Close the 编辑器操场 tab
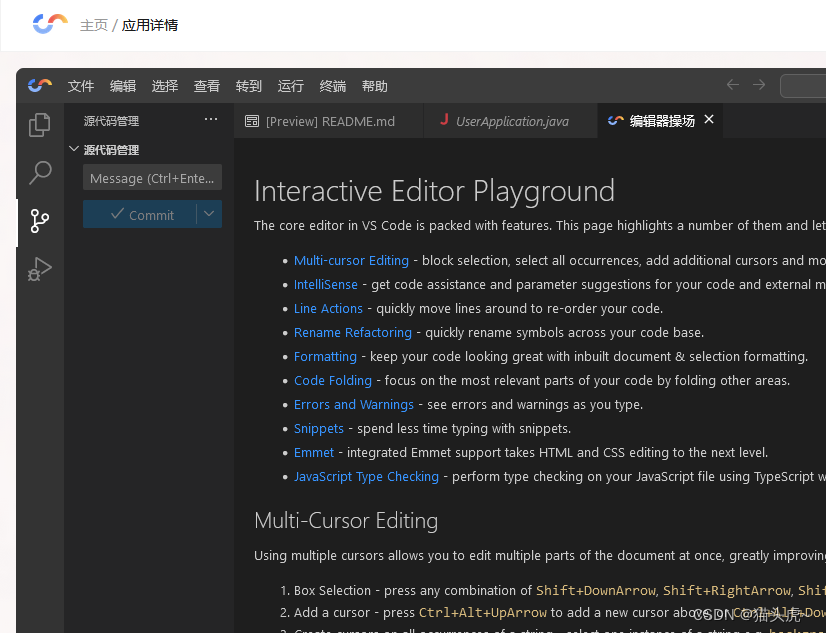 tap(709, 120)
